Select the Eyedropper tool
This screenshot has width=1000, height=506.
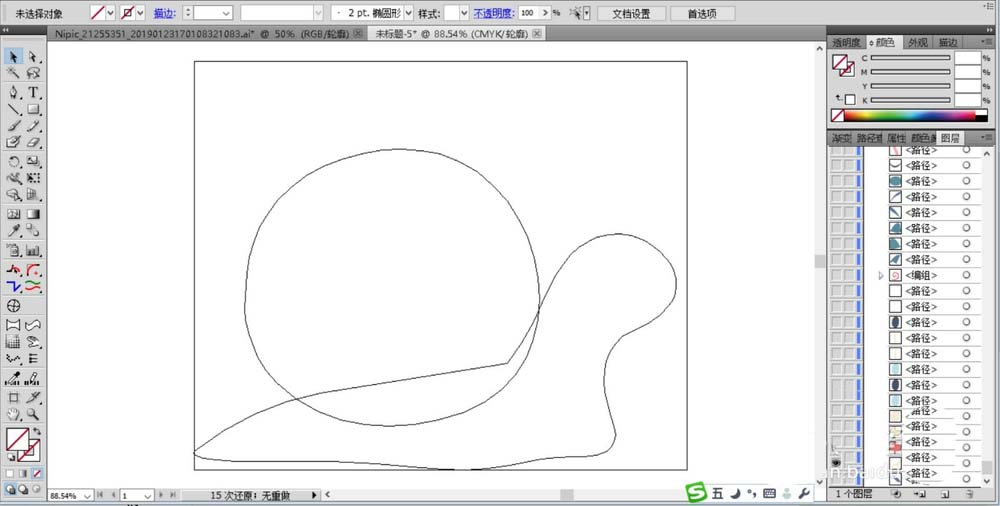[x=14, y=230]
